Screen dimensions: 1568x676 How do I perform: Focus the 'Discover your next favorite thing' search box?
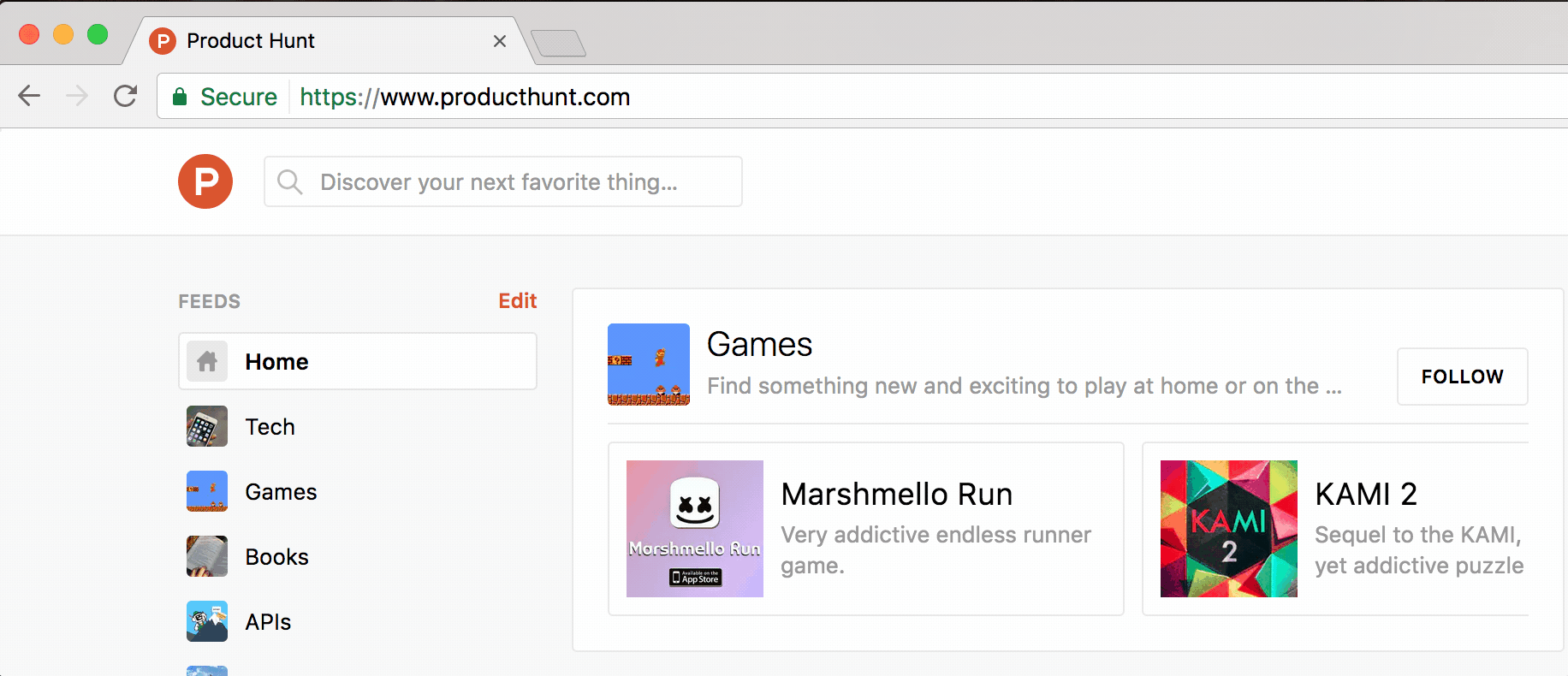pos(503,181)
